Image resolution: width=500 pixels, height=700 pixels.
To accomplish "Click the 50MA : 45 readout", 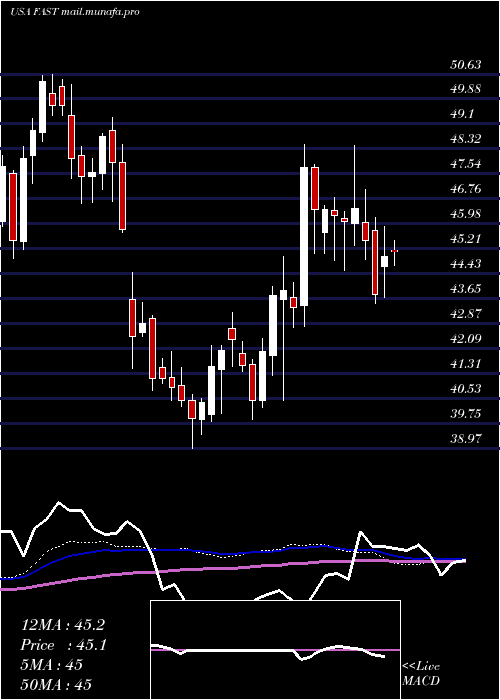I will [x=56, y=684].
